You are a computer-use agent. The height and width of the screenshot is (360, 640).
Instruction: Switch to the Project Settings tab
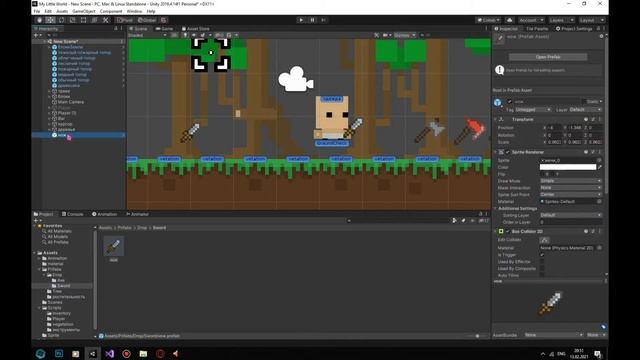tap(574, 29)
